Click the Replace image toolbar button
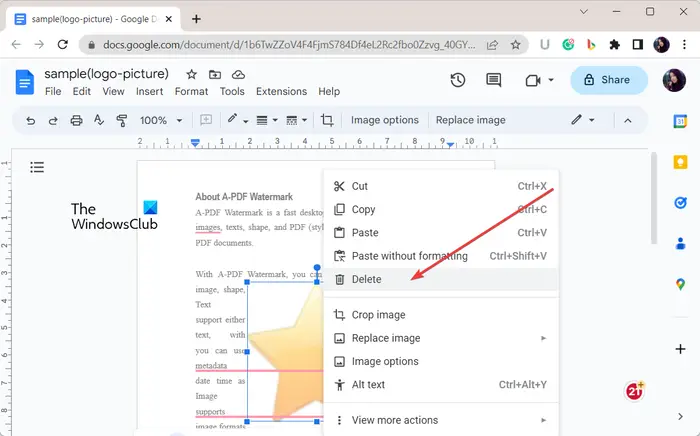Viewport: 700px width, 436px height. click(x=470, y=120)
